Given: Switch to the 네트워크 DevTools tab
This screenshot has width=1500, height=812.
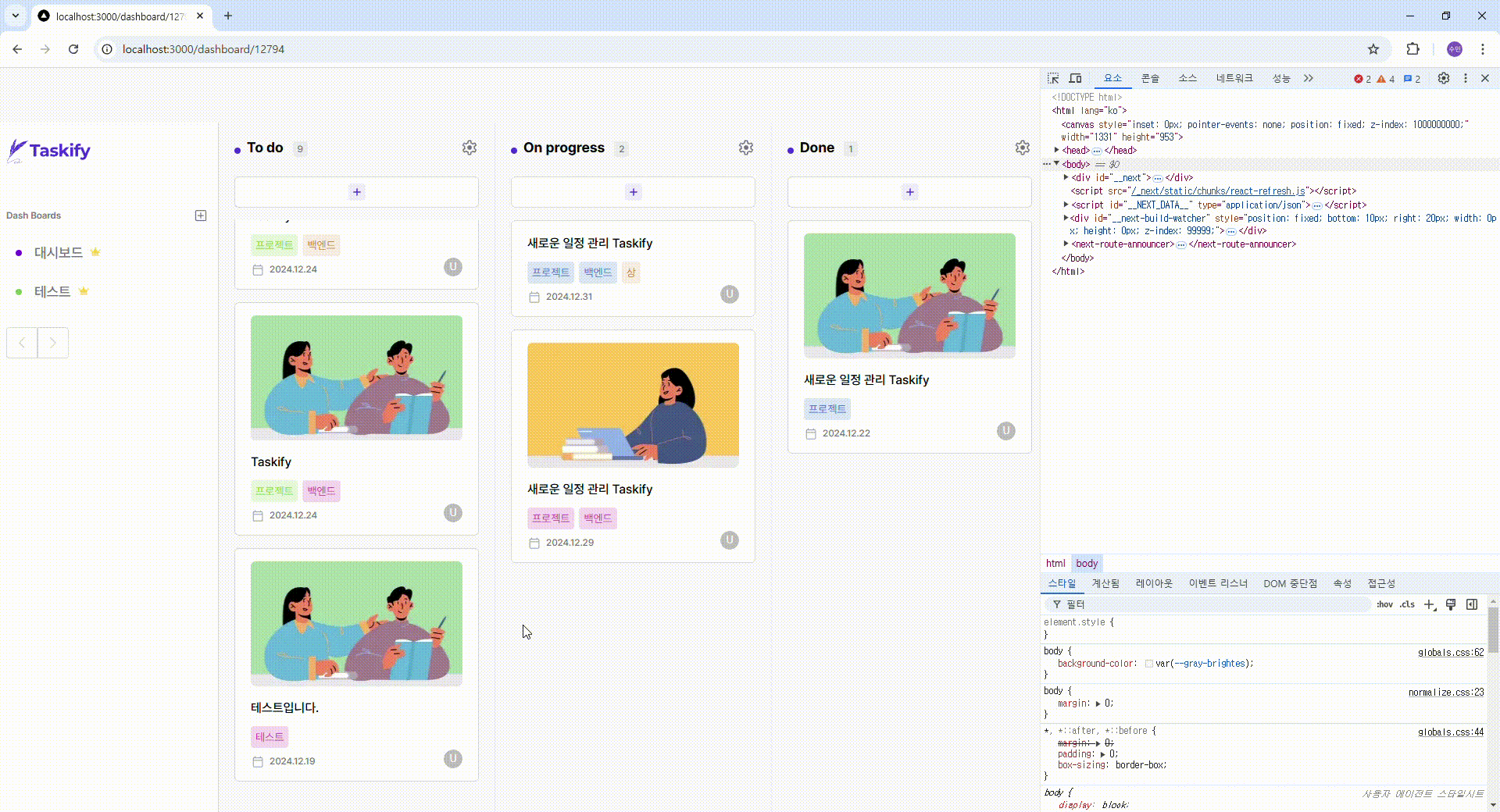Looking at the screenshot, I should click(x=1234, y=79).
